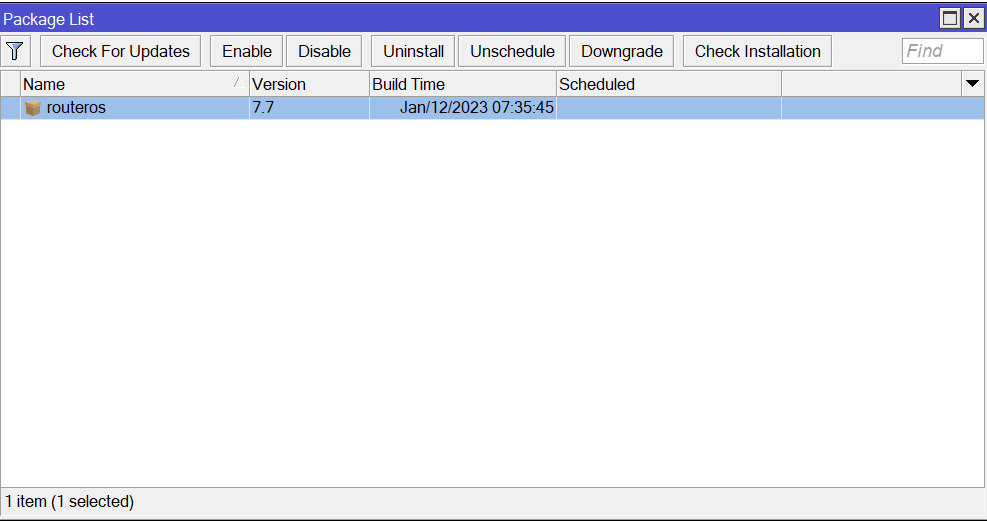Click the Enable button
987x522 pixels.
coord(246,51)
